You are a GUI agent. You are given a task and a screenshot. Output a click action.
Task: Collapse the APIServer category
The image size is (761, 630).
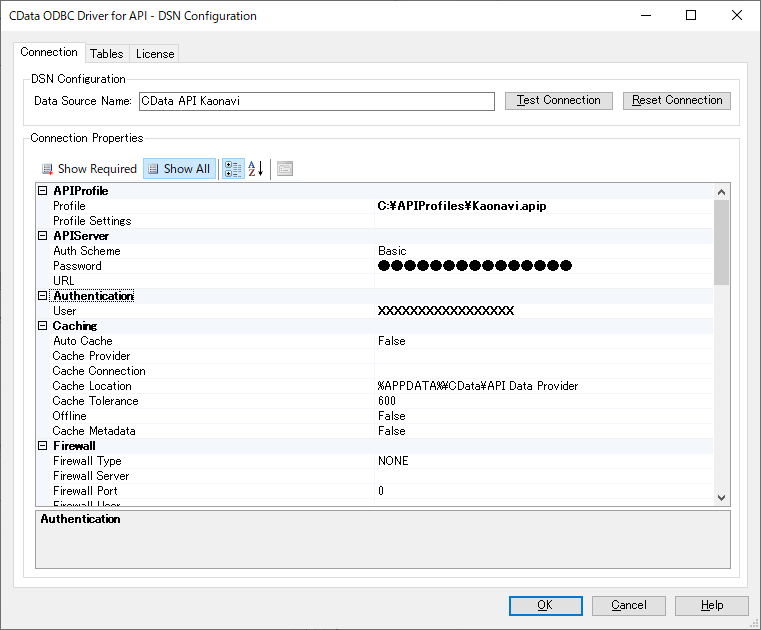tap(43, 236)
